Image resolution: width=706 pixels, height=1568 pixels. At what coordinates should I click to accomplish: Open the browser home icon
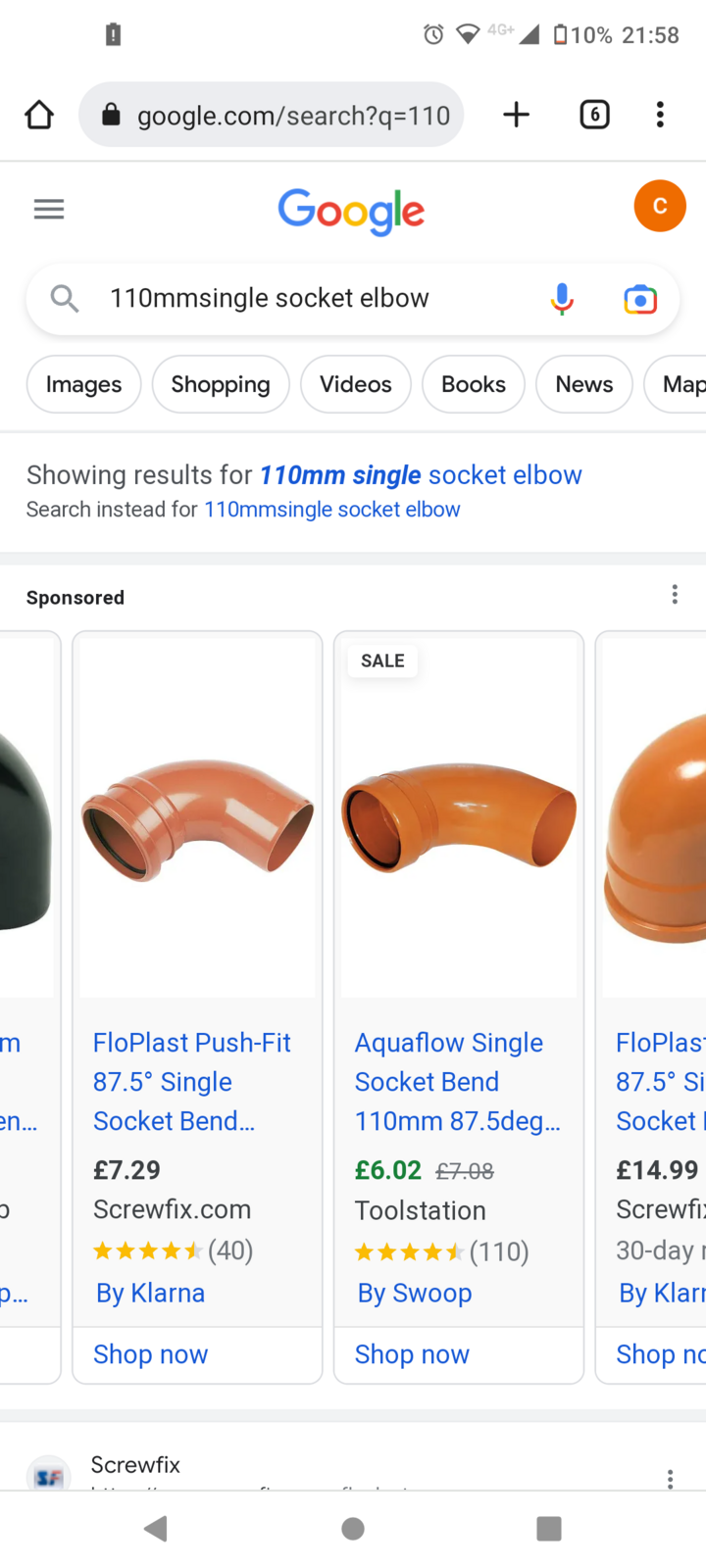point(39,115)
